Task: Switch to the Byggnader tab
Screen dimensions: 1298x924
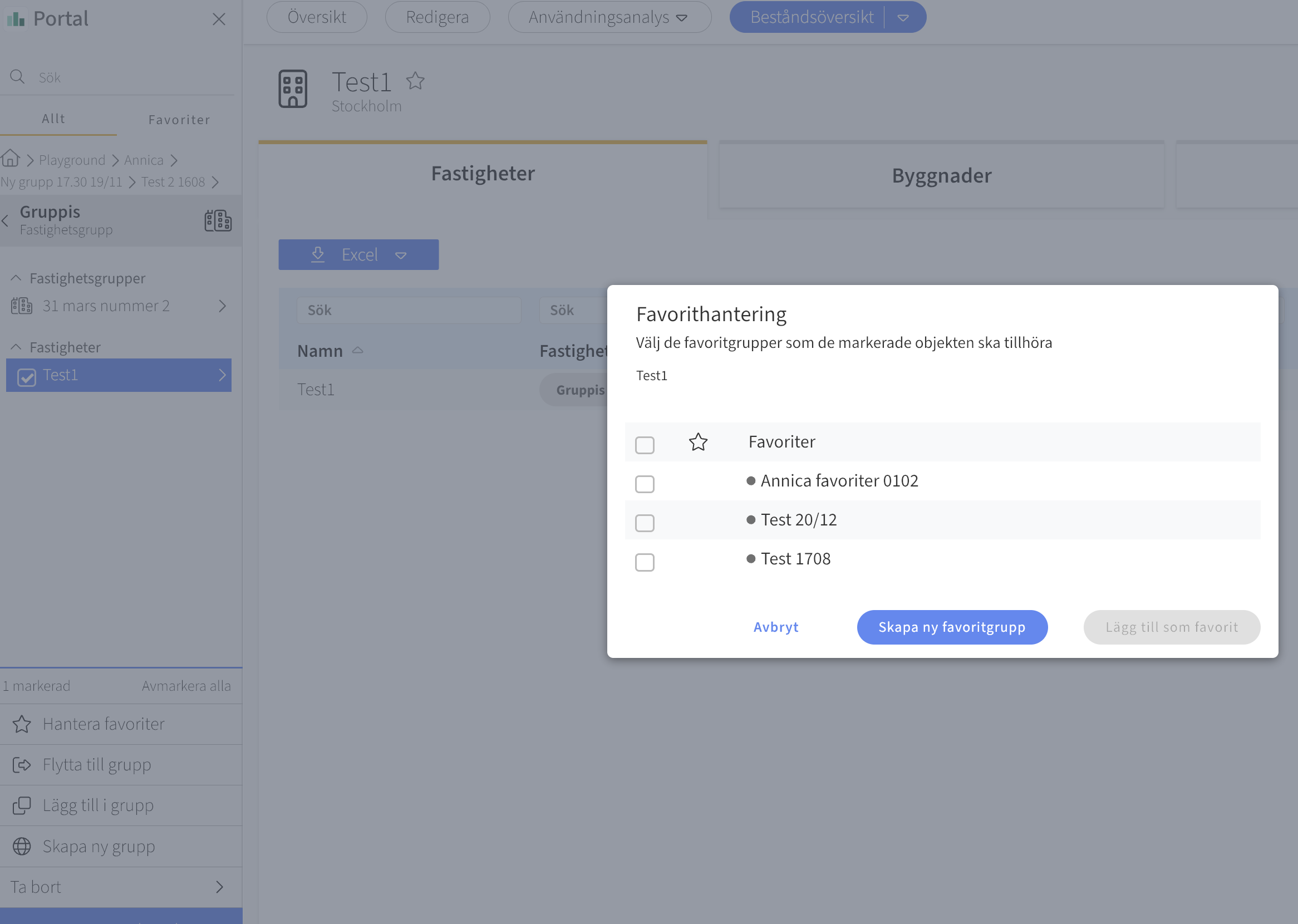Action: click(941, 176)
